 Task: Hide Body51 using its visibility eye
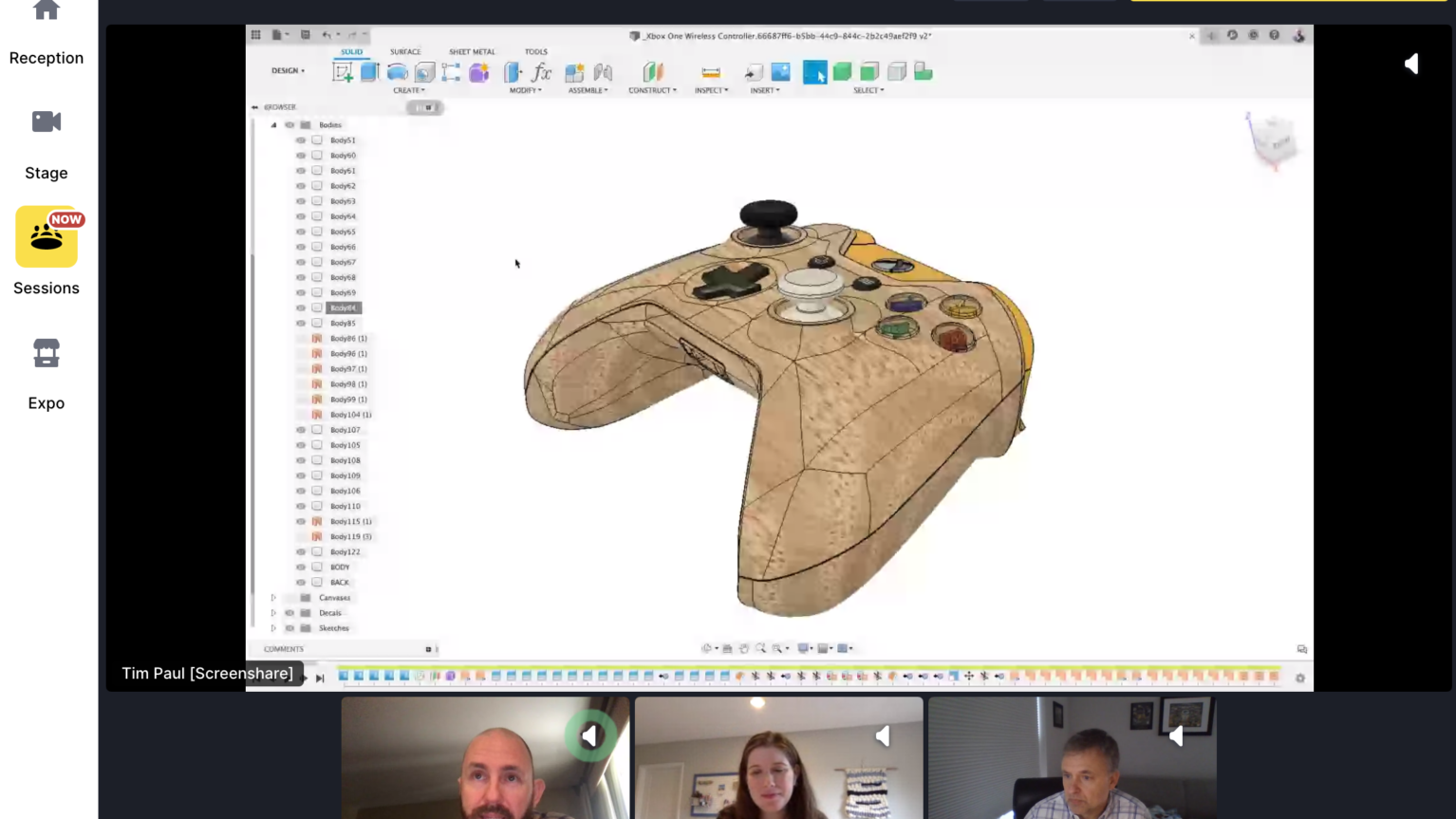pyautogui.click(x=301, y=140)
